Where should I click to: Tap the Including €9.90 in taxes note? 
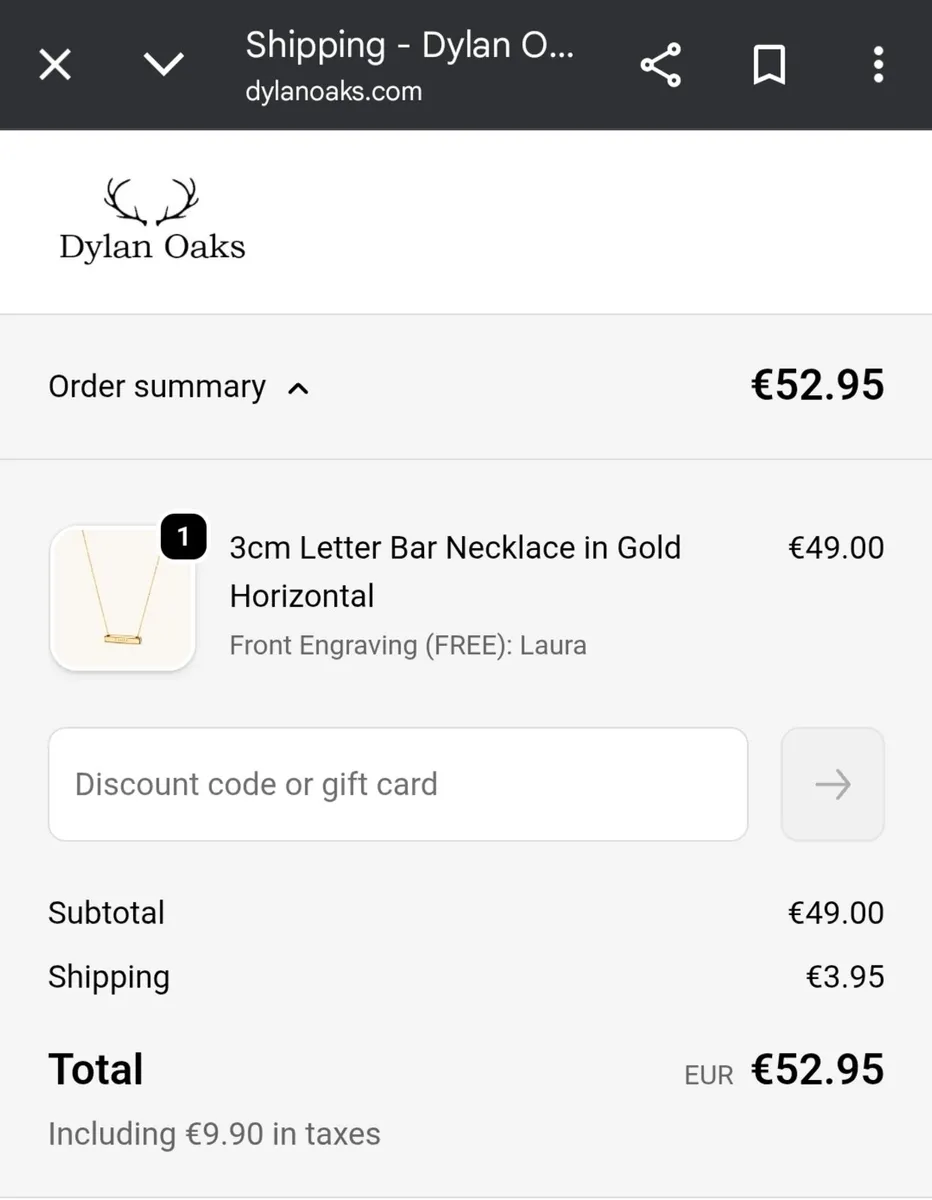214,1134
